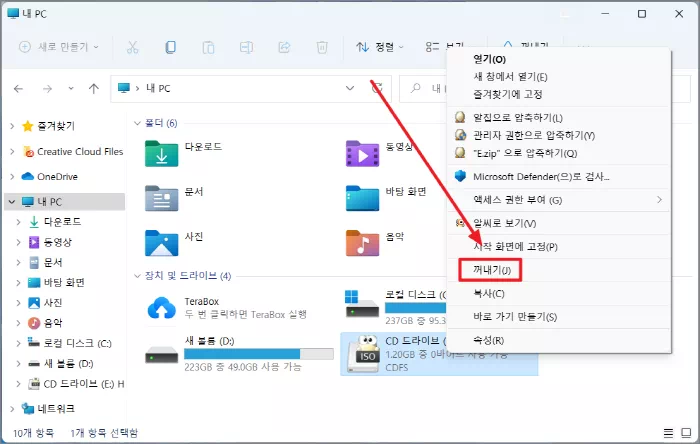The height and width of the screenshot is (444, 700).
Task: Select the 사진 folder icon in main pane
Action: [161, 243]
